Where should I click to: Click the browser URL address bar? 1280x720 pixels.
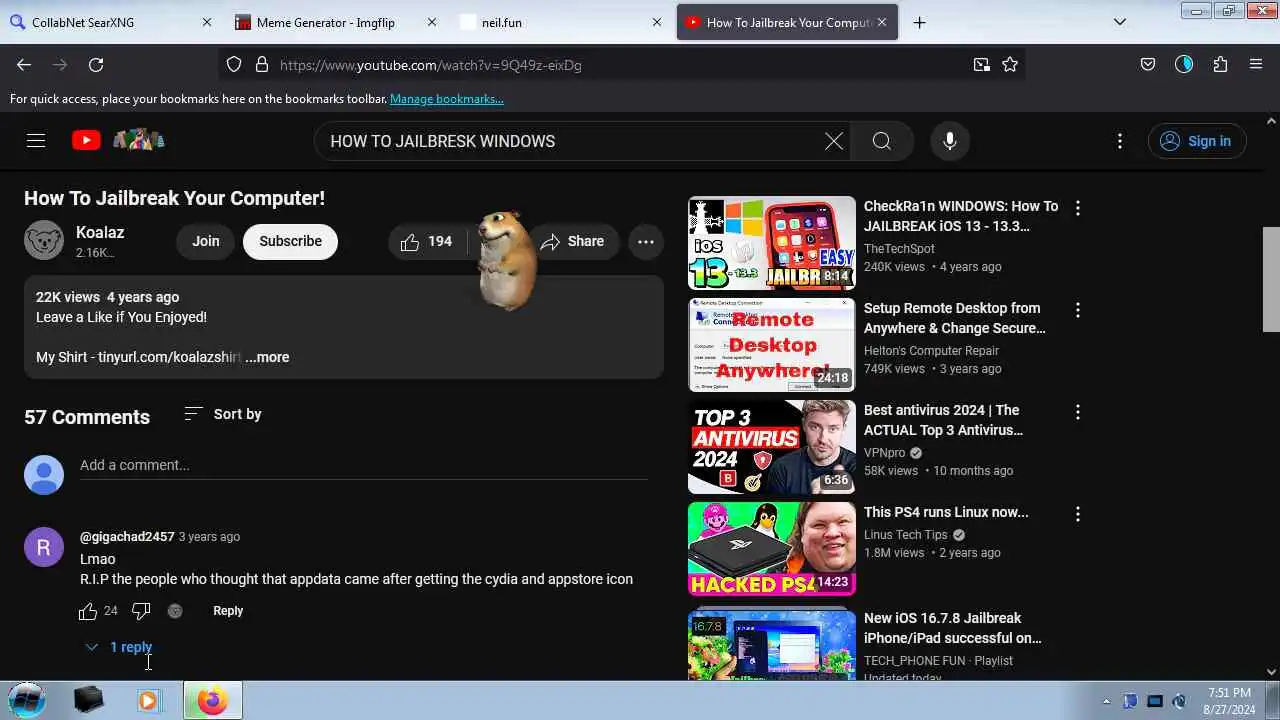(620, 65)
